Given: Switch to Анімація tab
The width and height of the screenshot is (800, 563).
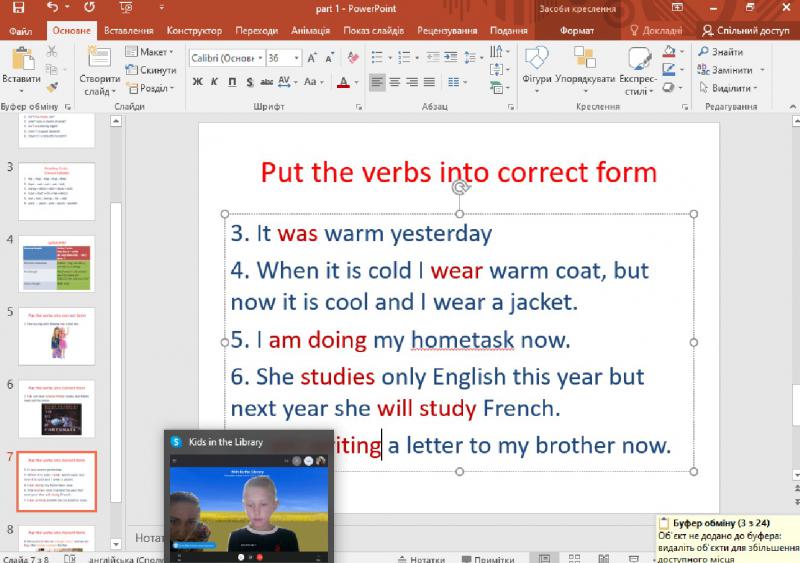Looking at the screenshot, I should pyautogui.click(x=310, y=31).
